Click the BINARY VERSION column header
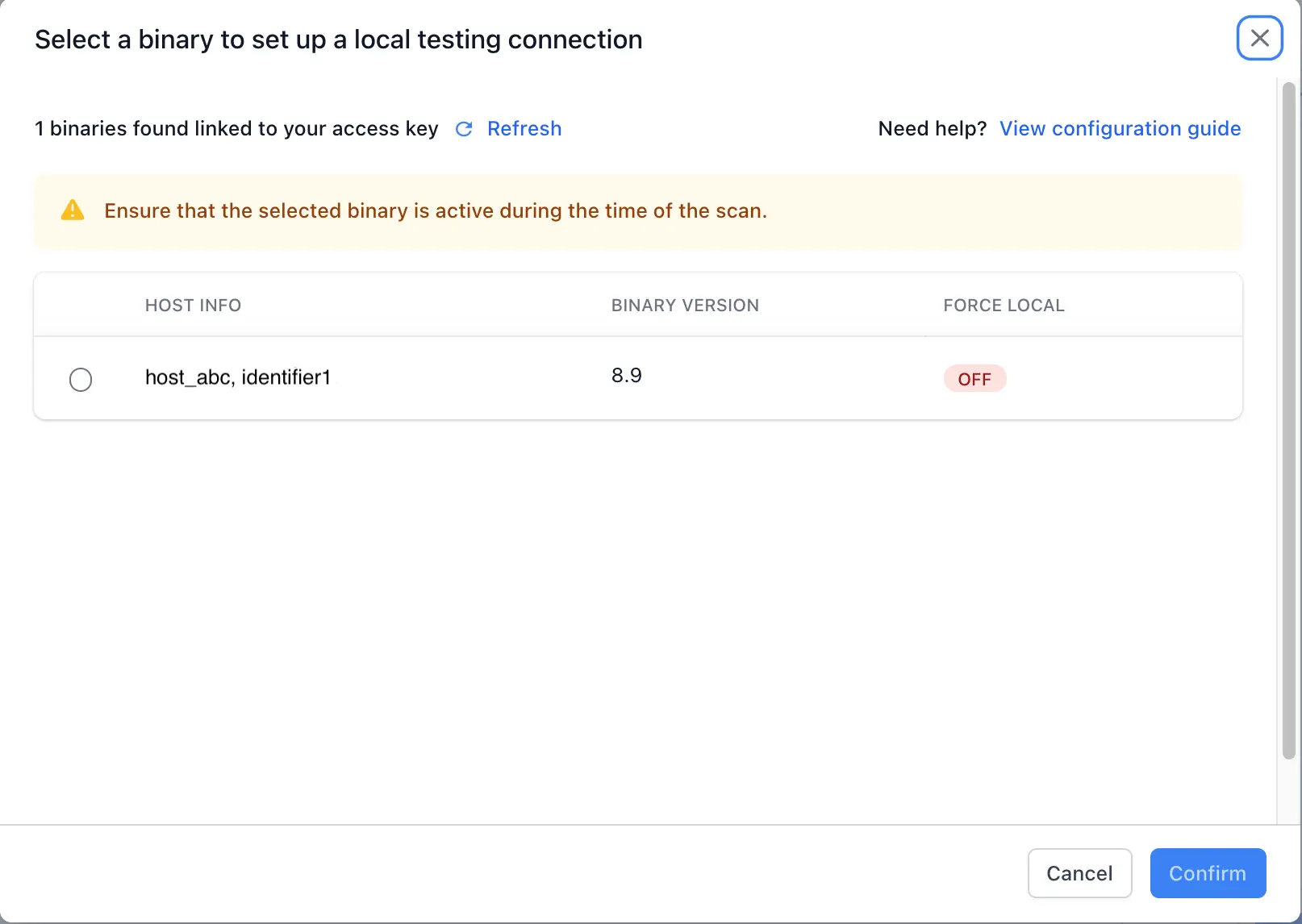This screenshot has height=924, width=1302. pyautogui.click(x=685, y=306)
